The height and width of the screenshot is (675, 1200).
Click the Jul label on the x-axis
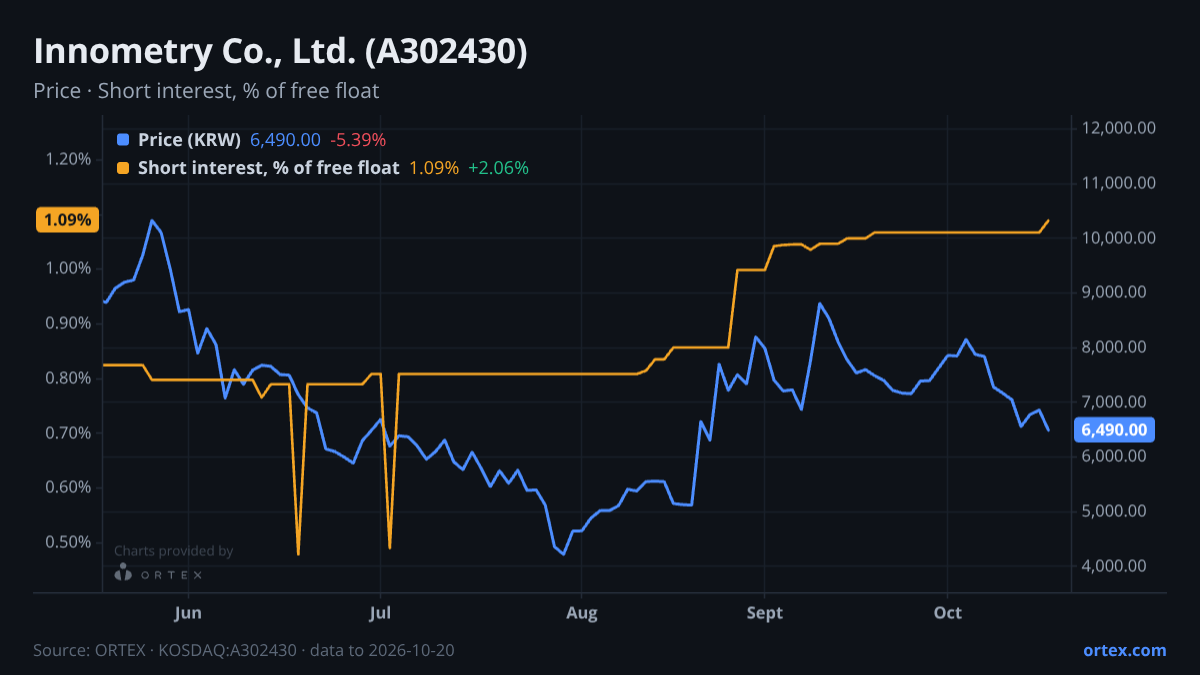tap(380, 612)
